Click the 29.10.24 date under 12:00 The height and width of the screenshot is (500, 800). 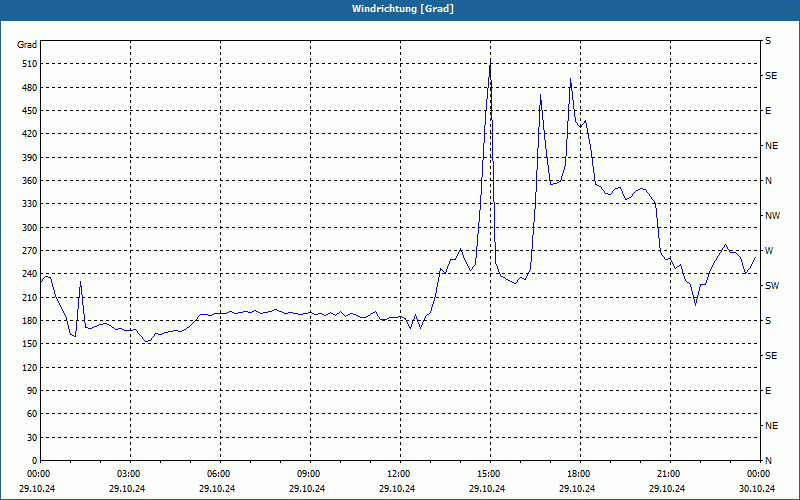click(397, 488)
